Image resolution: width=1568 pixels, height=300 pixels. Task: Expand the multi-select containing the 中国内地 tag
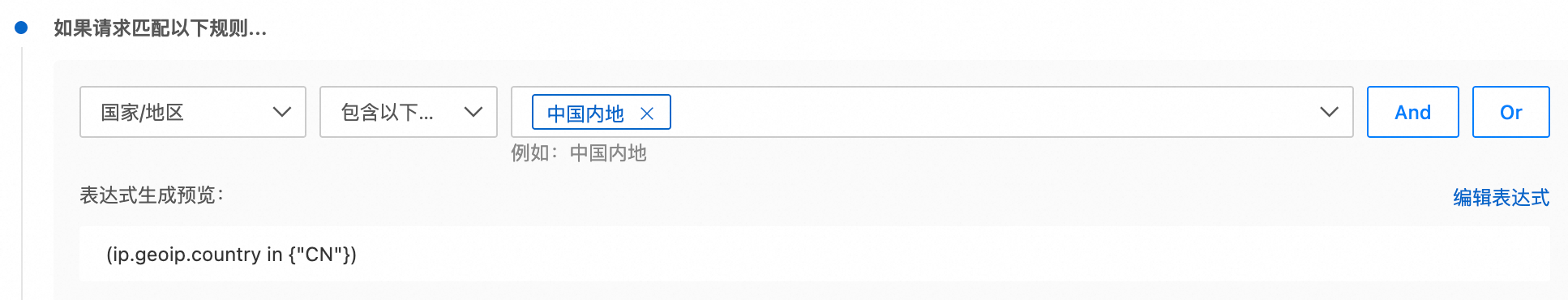click(x=932, y=112)
